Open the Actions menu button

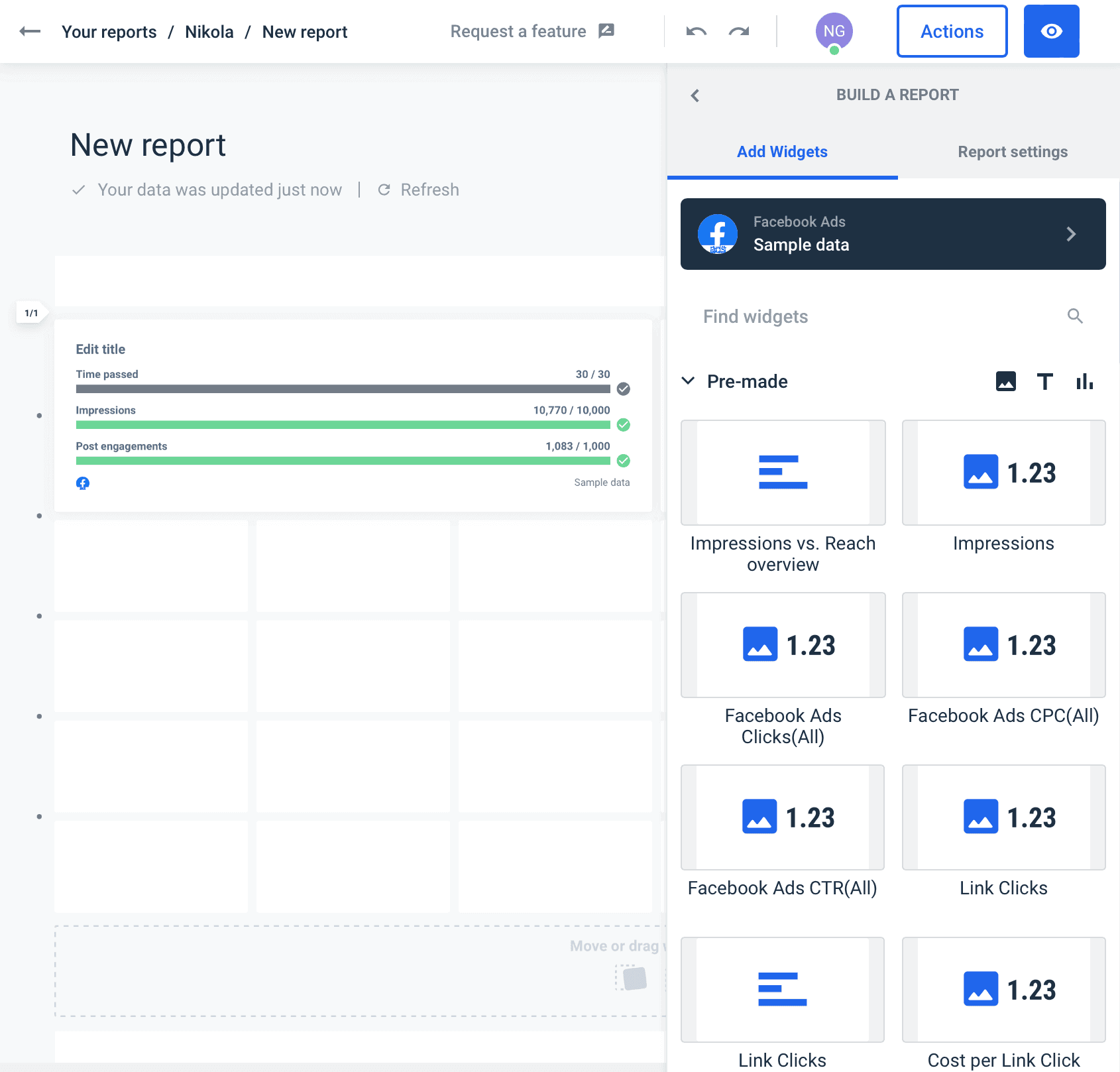point(952,31)
